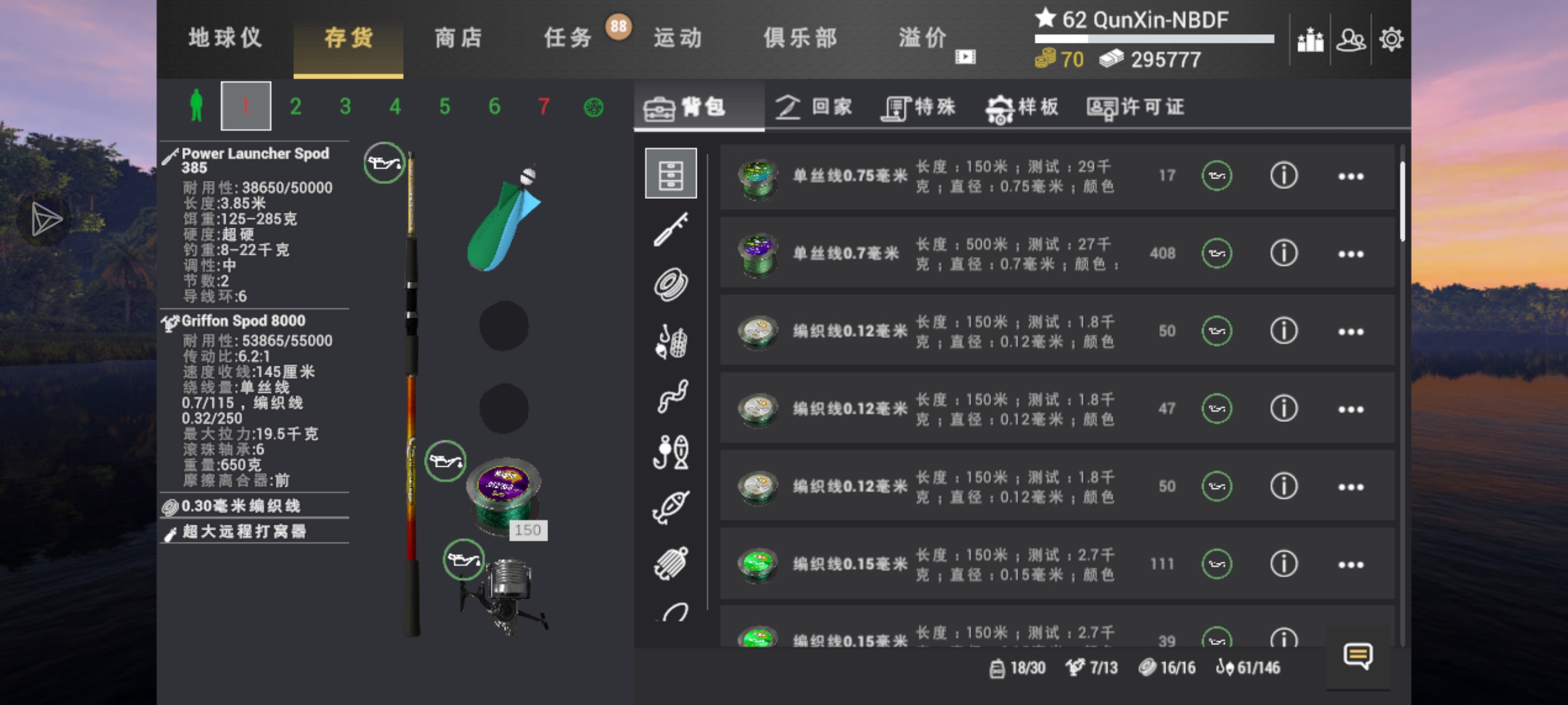Viewport: 1568px width, 705px height.
Task: Filter by the spoon lure category icon
Action: 671,507
